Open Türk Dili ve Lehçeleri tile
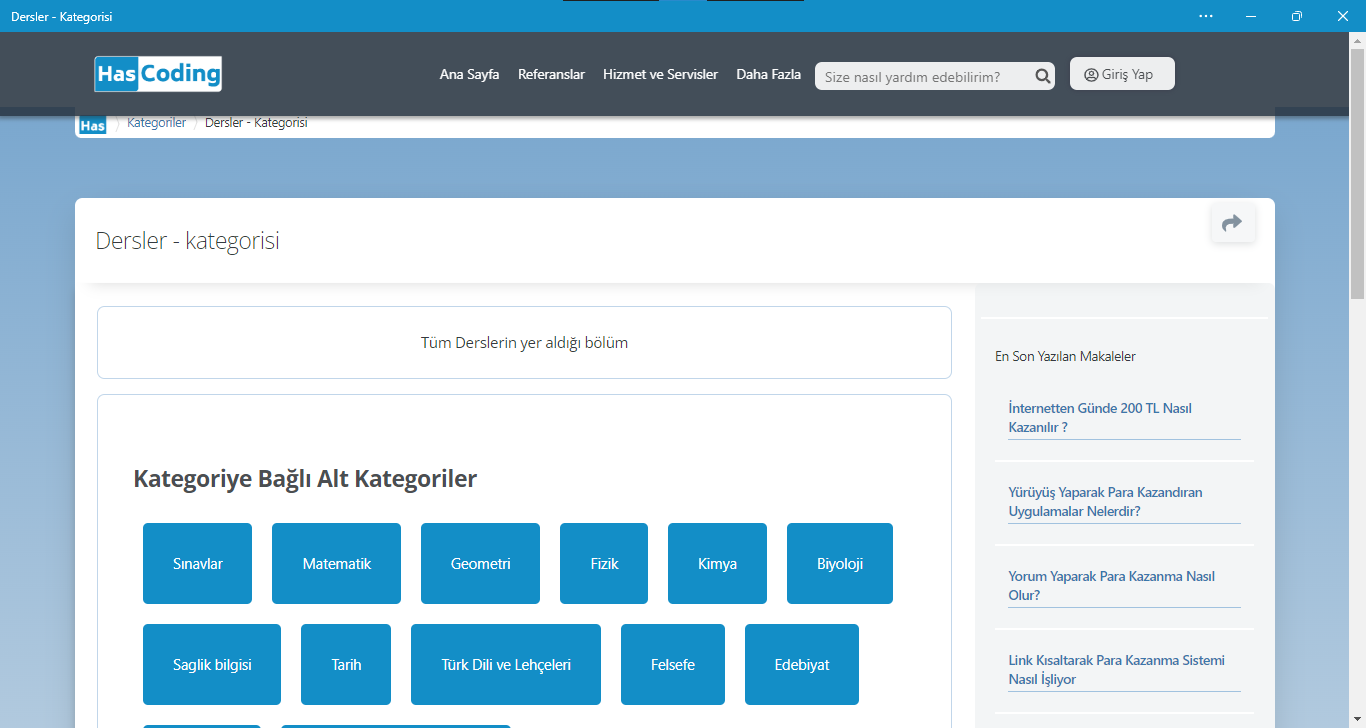The height and width of the screenshot is (728, 1366). [506, 665]
